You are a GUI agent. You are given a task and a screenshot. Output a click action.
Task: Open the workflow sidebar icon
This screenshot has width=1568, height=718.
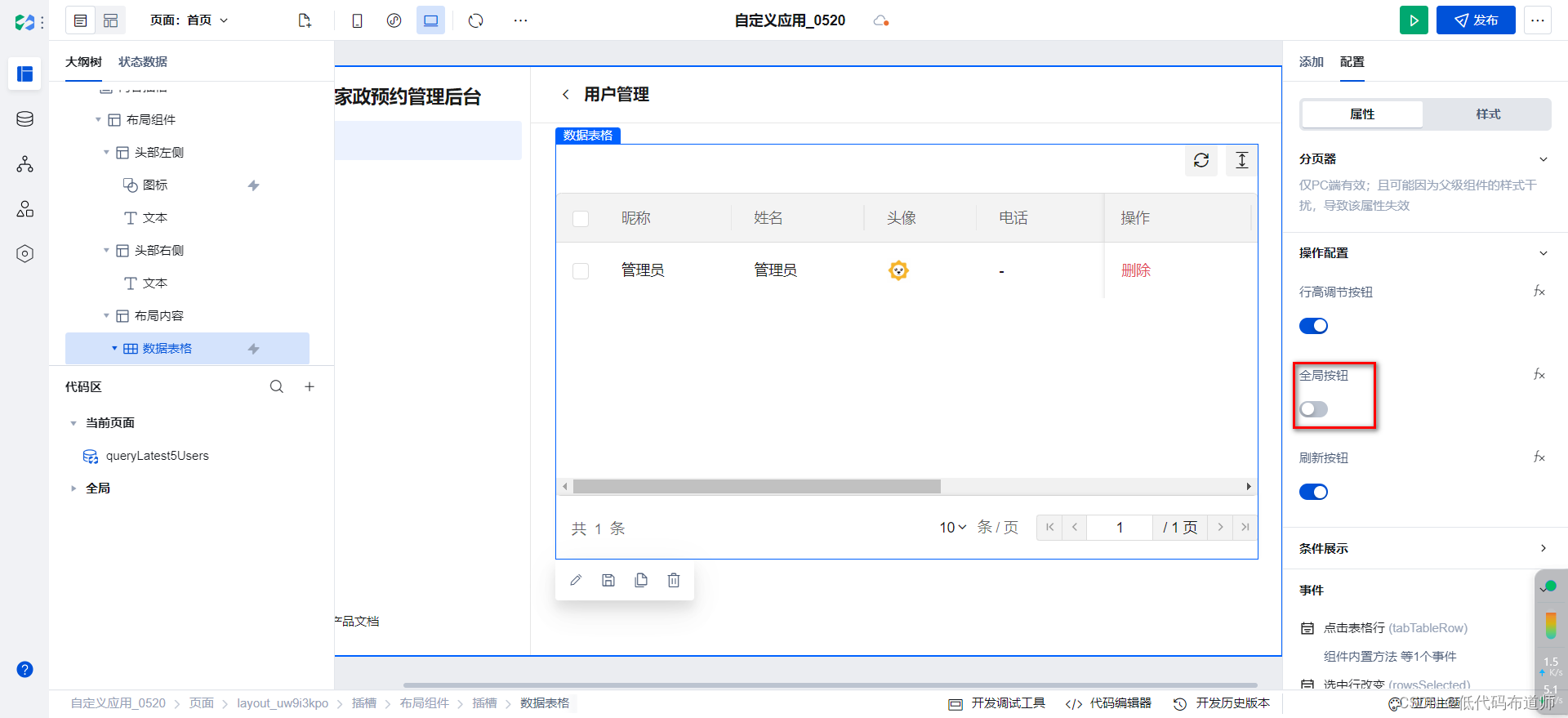click(24, 164)
